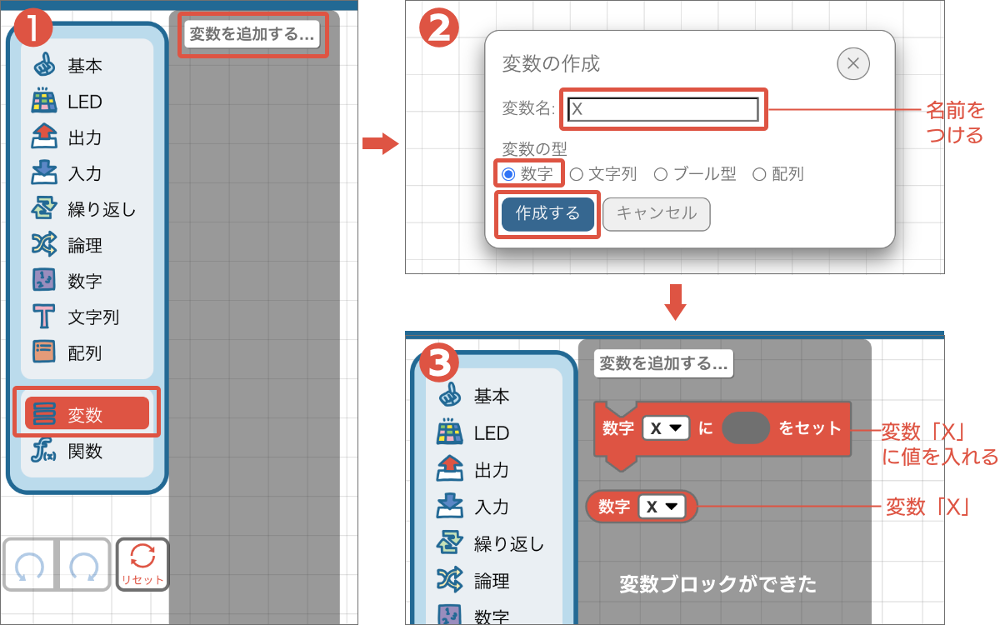Screen dimensions: 1000x625
Task: Open the 出力 category label in panel 1
Action: [x=85, y=138]
